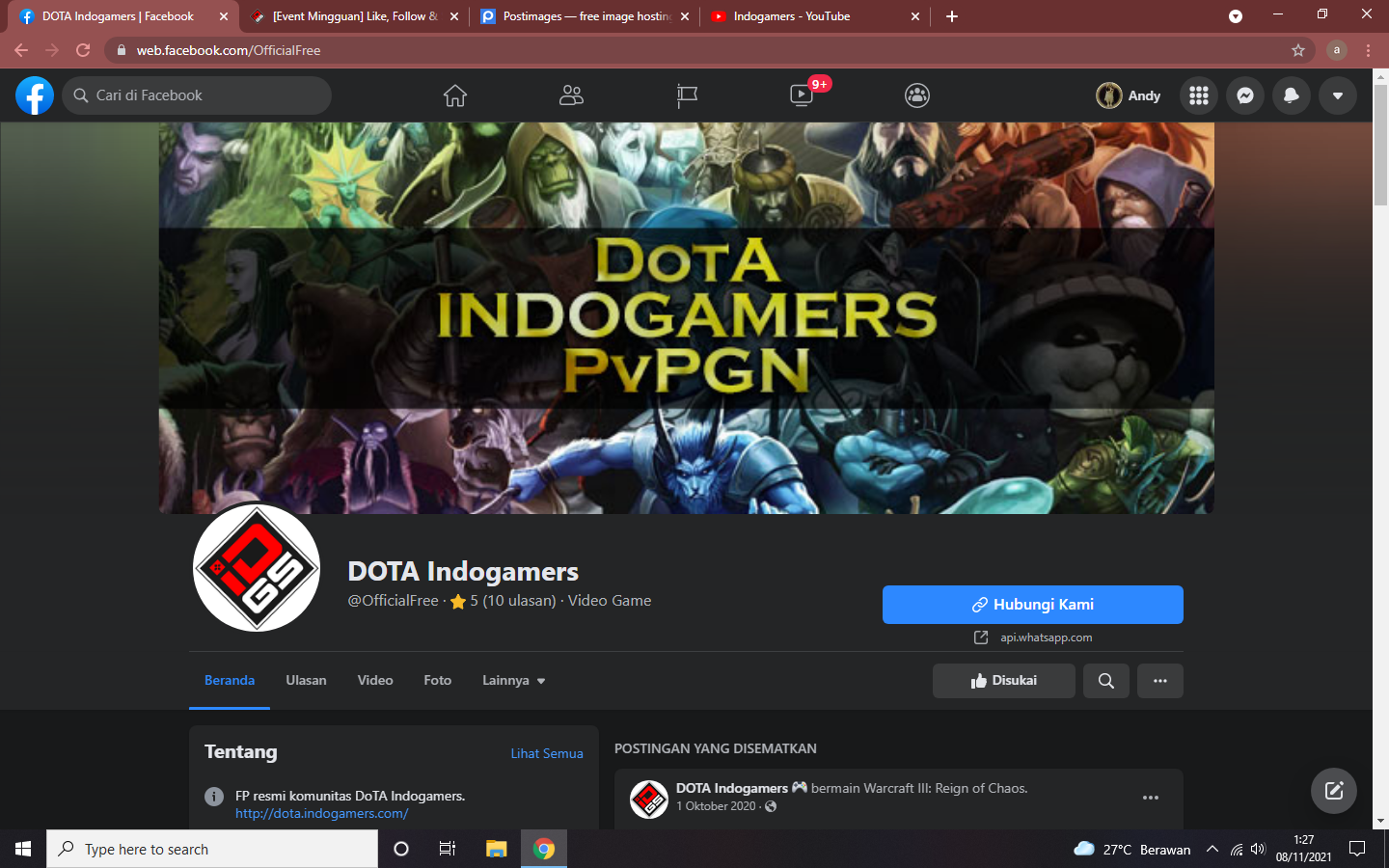The width and height of the screenshot is (1389, 868).
Task: Open the pinned post's three-dot menu
Action: click(1151, 798)
